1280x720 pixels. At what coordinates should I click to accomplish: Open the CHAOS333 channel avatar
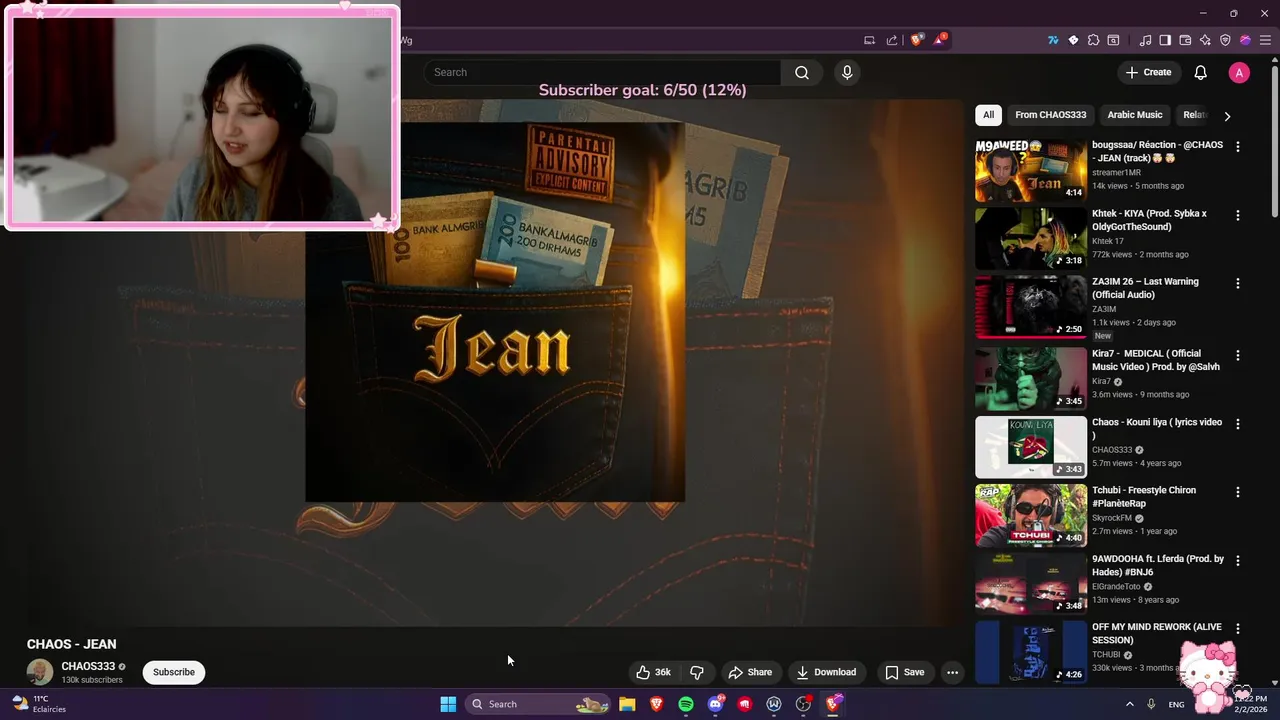tap(40, 672)
